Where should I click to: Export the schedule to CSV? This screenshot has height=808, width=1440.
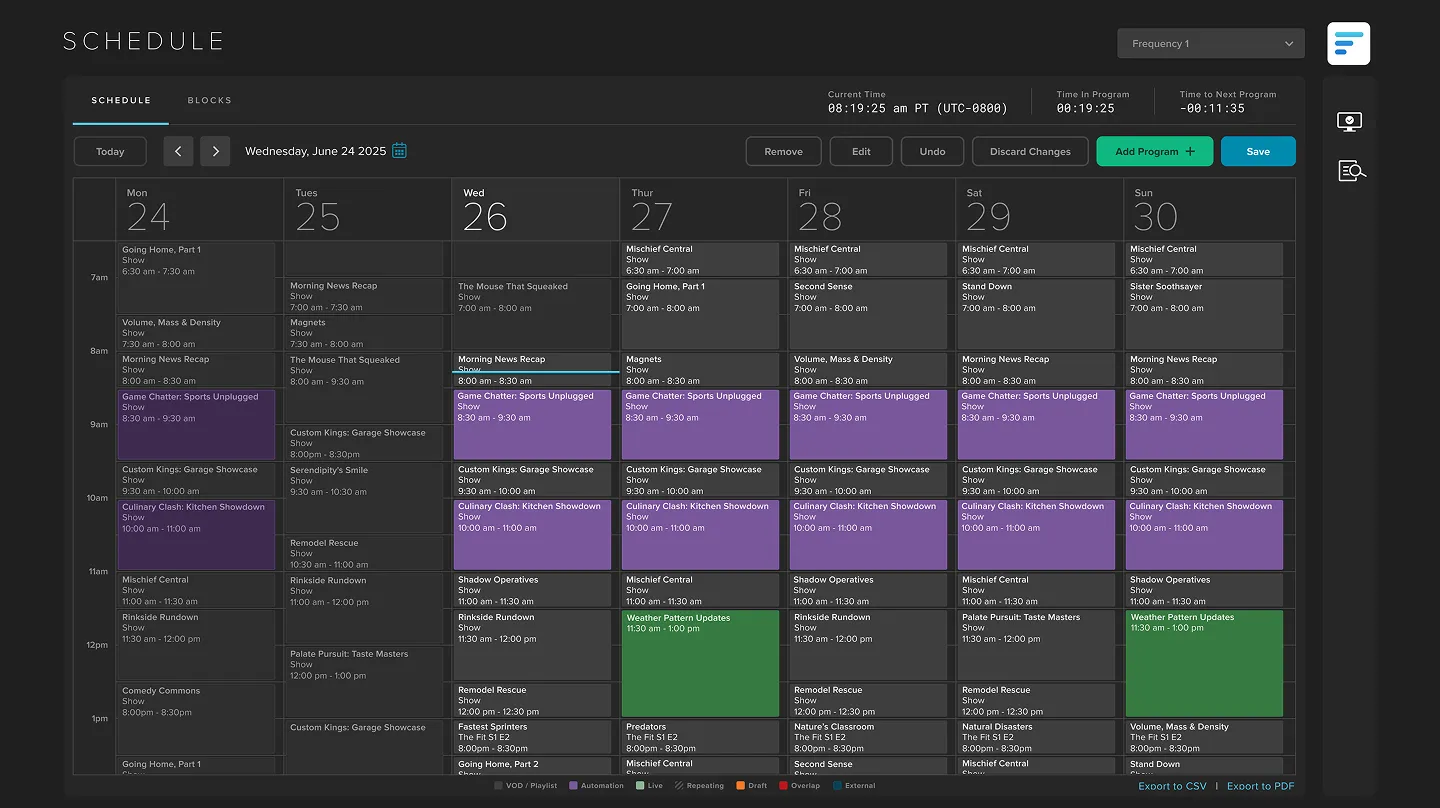[1172, 786]
